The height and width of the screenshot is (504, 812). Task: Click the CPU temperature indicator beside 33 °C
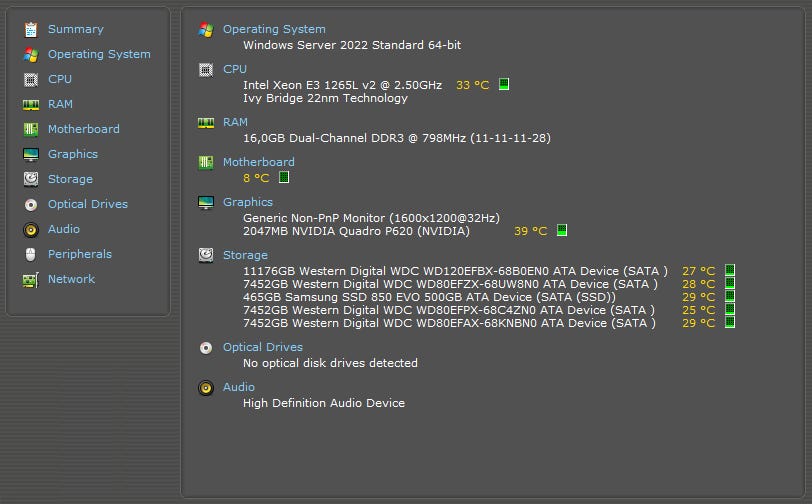pos(504,85)
